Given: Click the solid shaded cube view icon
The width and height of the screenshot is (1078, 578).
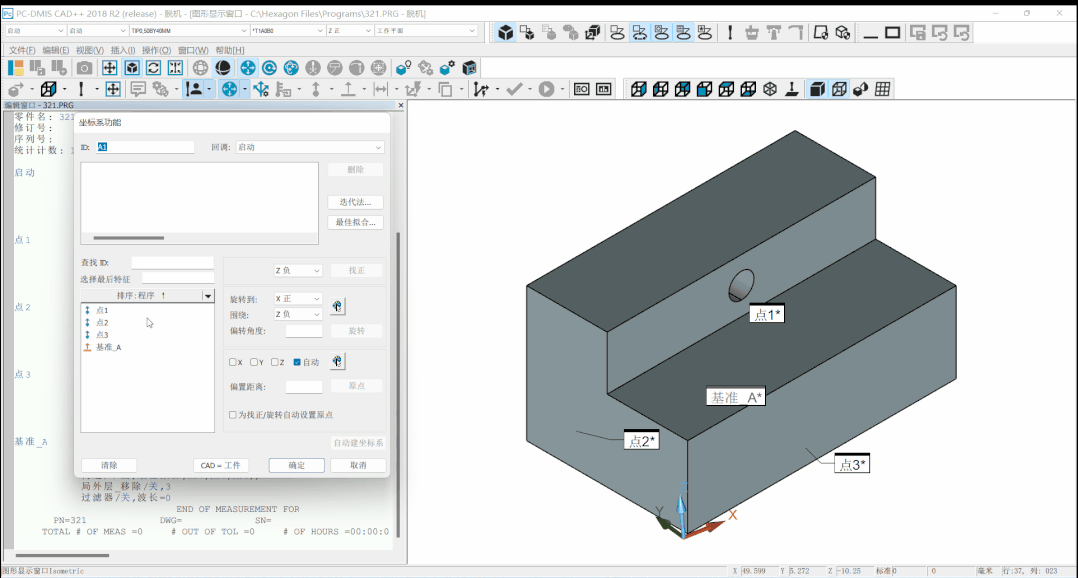Looking at the screenshot, I should 816,89.
